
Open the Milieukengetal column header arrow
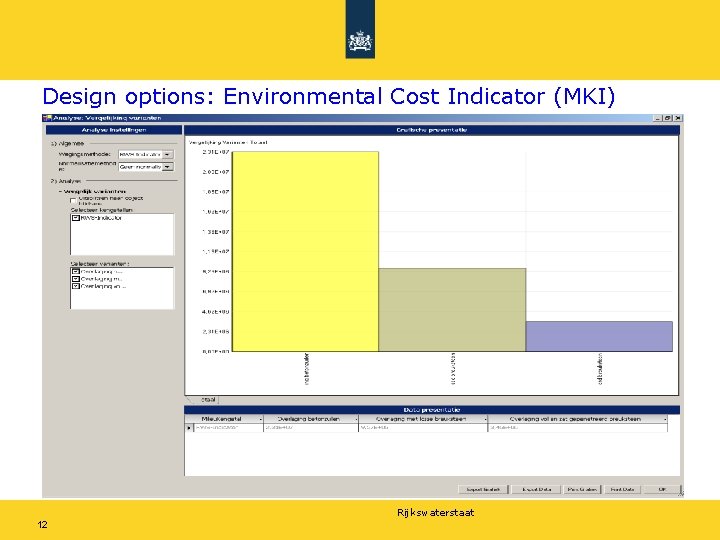[x=260, y=419]
